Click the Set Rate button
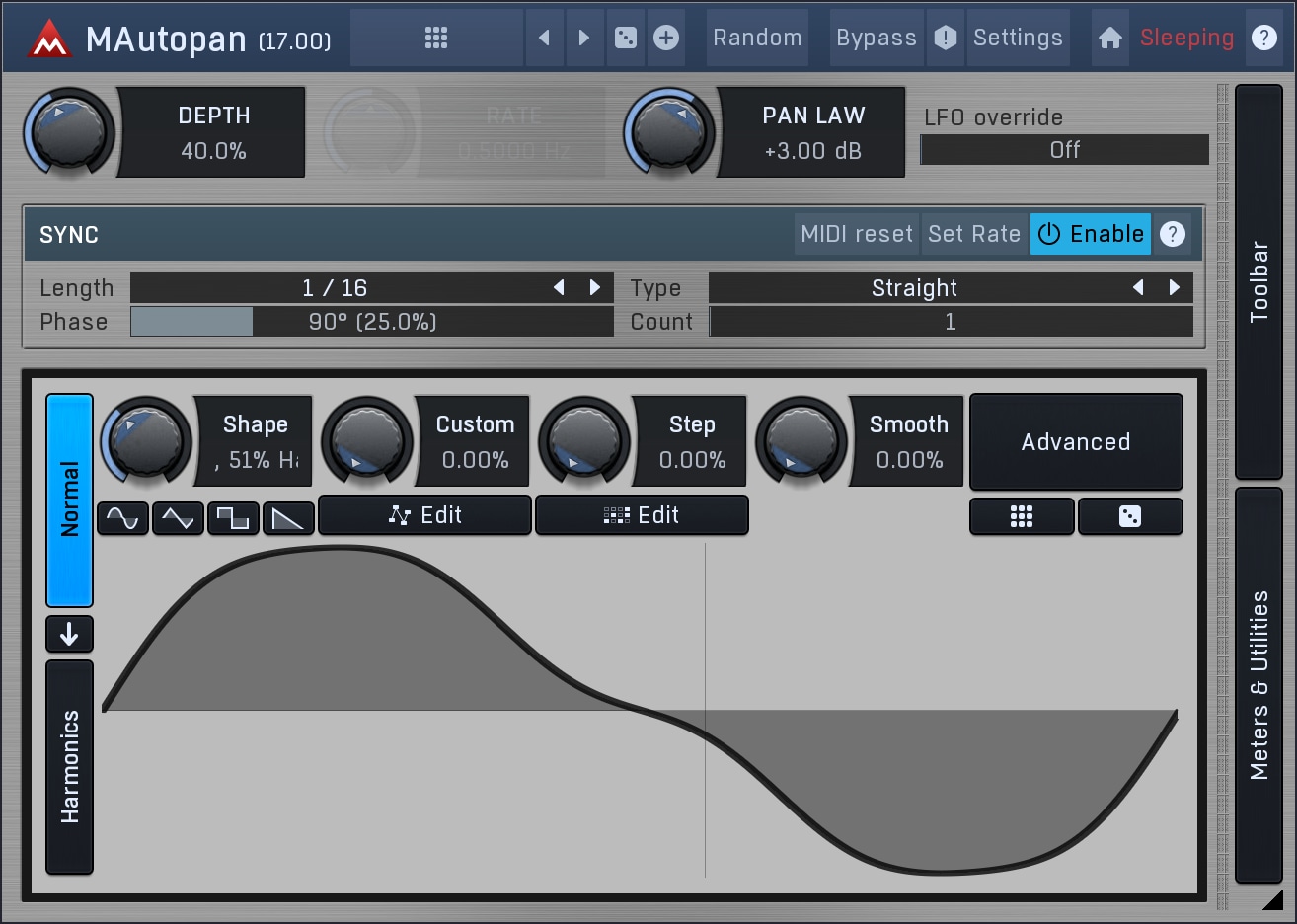The image size is (1297, 924). pos(974,234)
